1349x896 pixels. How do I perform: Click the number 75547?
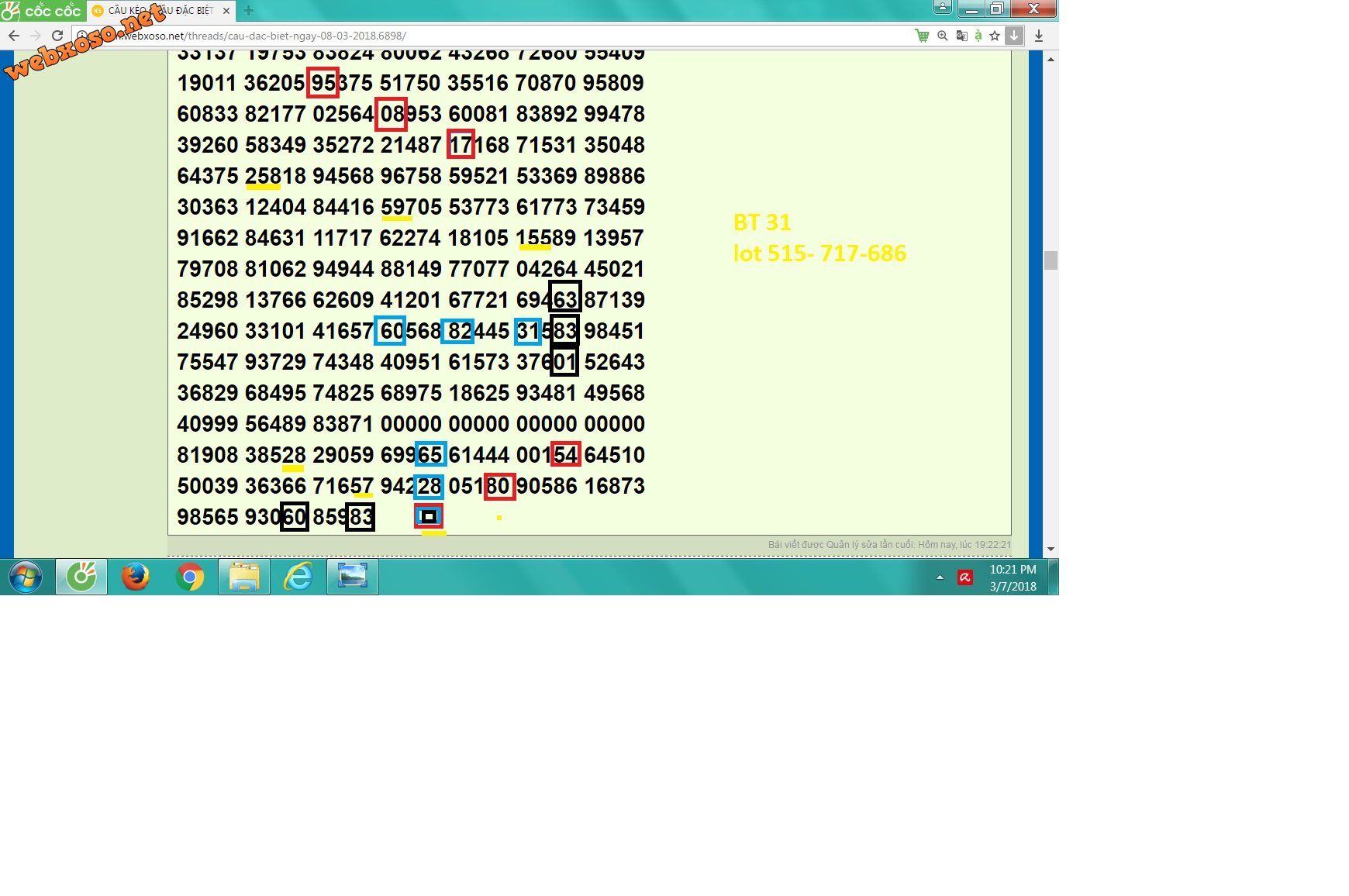[x=207, y=362]
